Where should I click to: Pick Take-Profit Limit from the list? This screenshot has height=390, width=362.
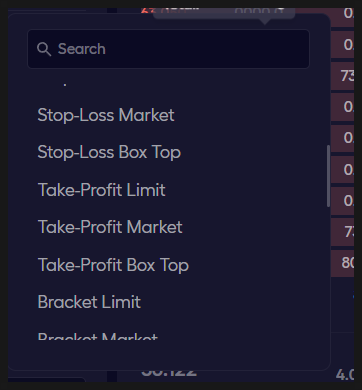click(x=101, y=190)
